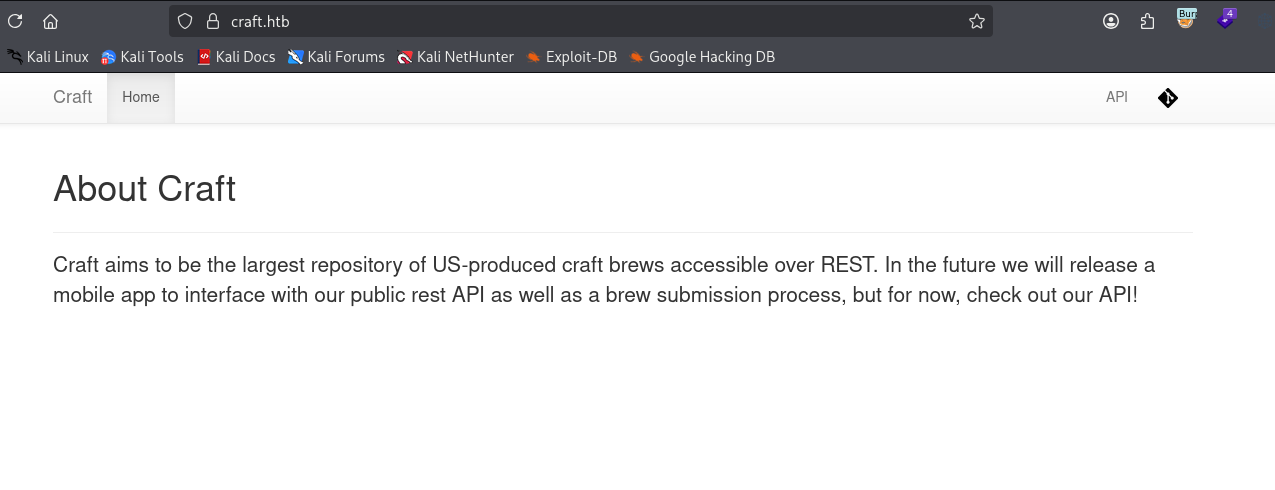Open Firefox account icon

point(1111,21)
